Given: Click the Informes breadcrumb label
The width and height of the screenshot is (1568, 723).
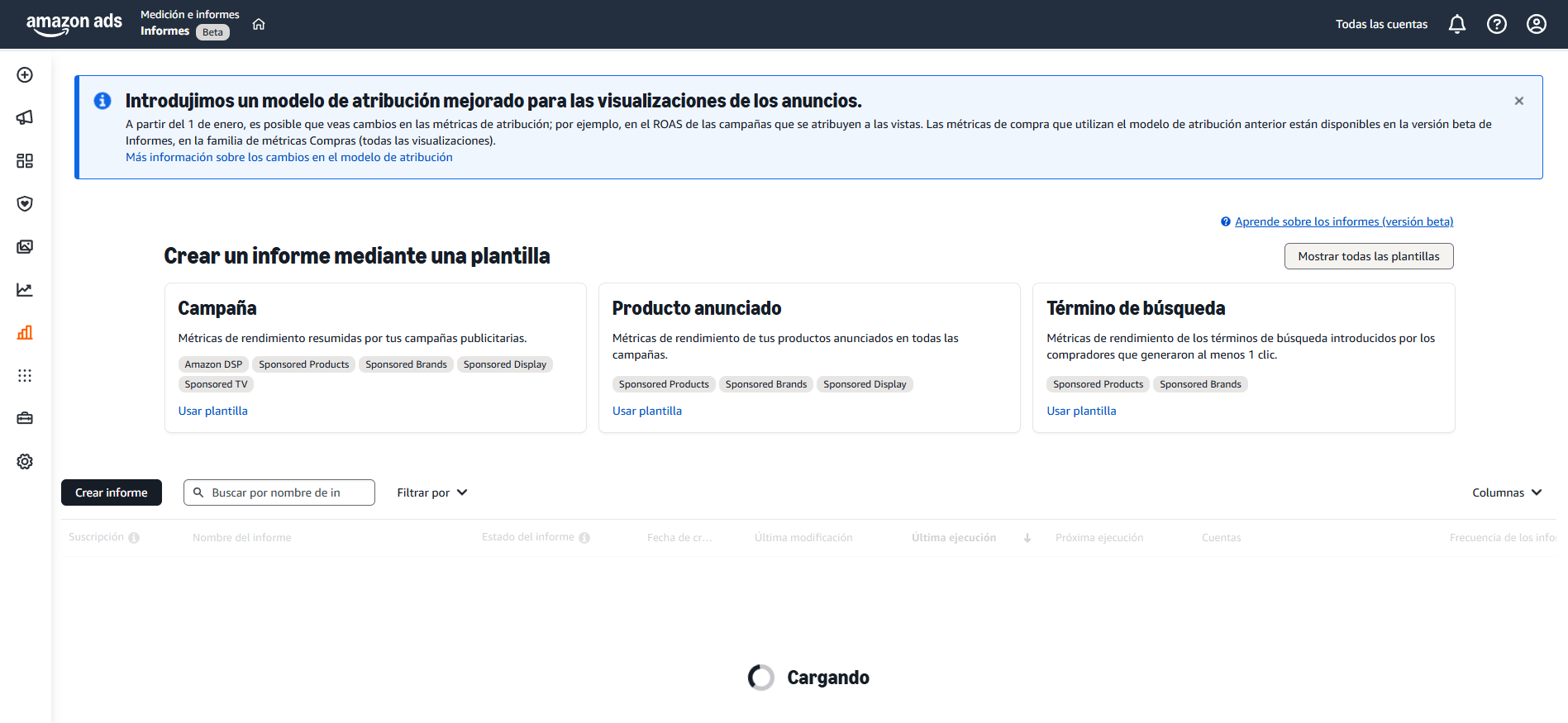Looking at the screenshot, I should pos(164,31).
